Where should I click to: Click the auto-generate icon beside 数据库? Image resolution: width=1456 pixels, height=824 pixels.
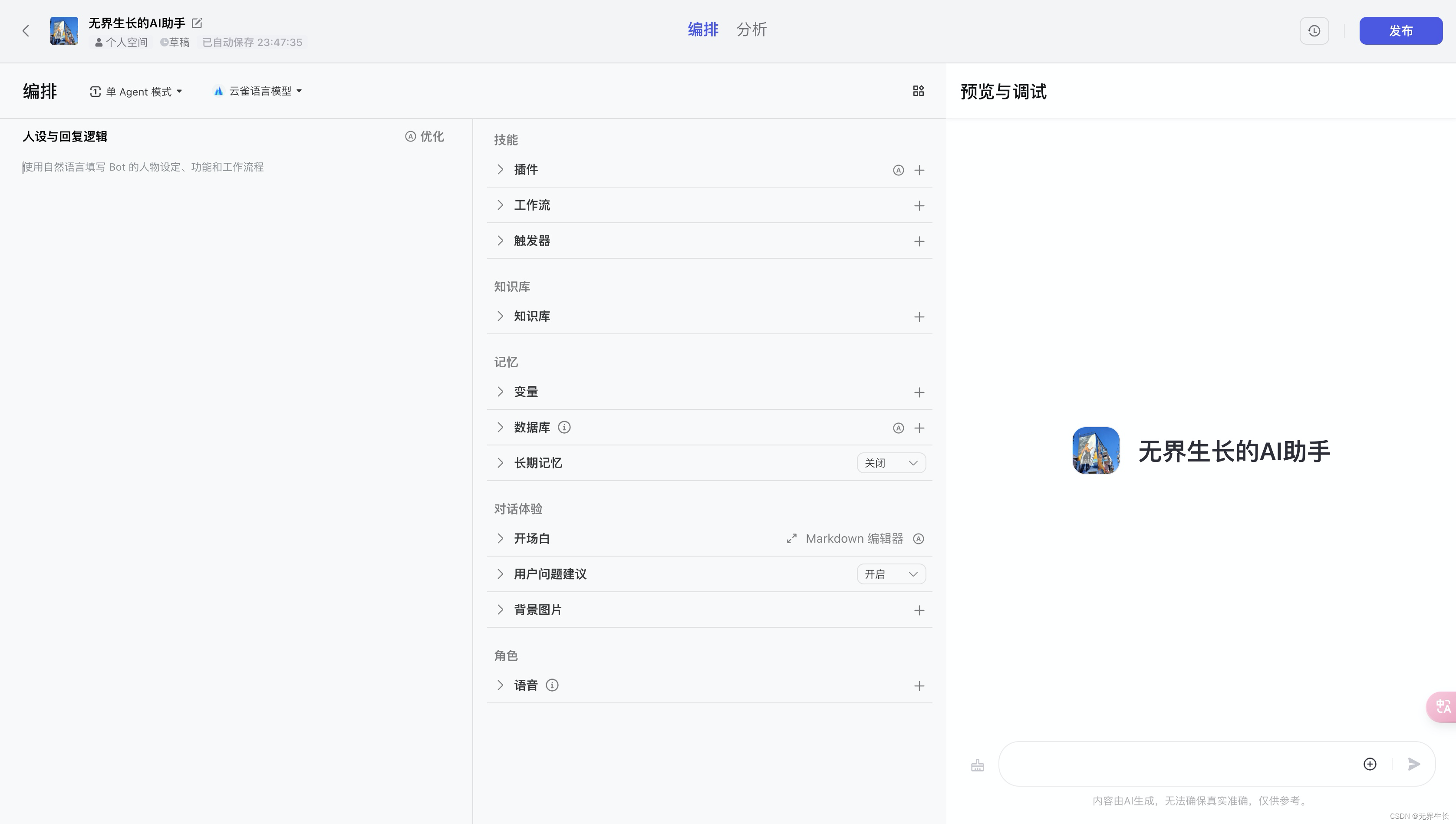tap(898, 428)
